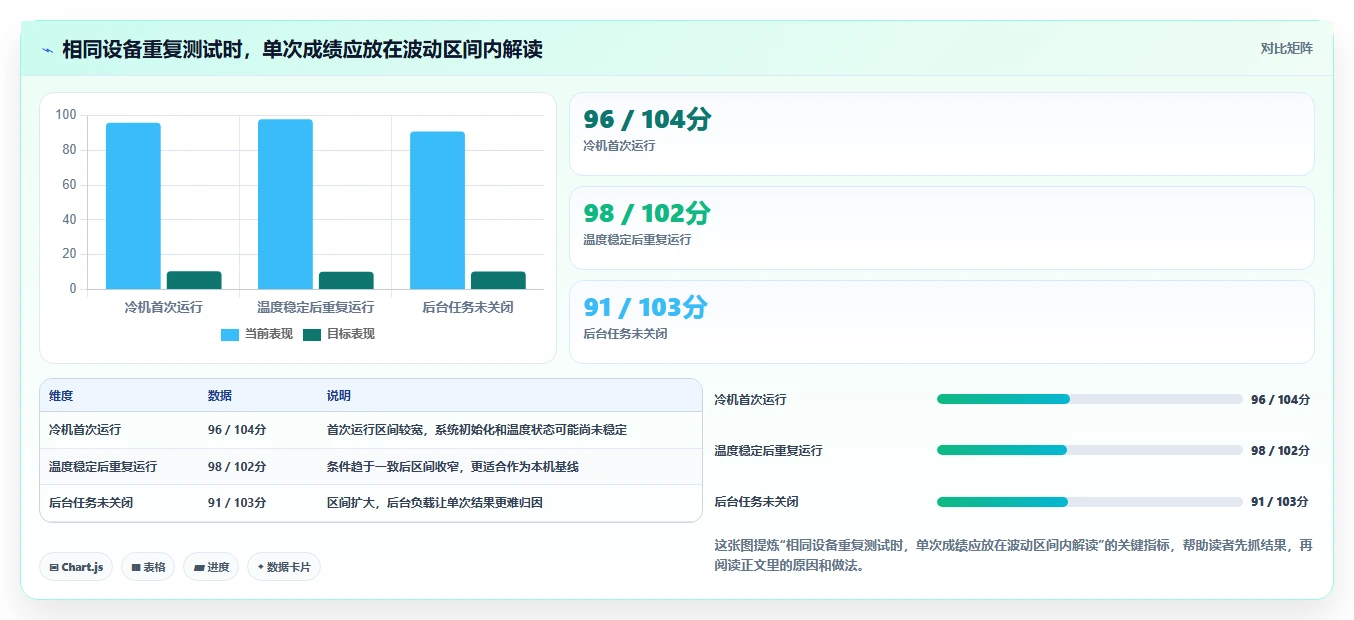1354x620 pixels.
Task: Click the dark green bar for 后台任务未关闭
Action: (x=498, y=280)
